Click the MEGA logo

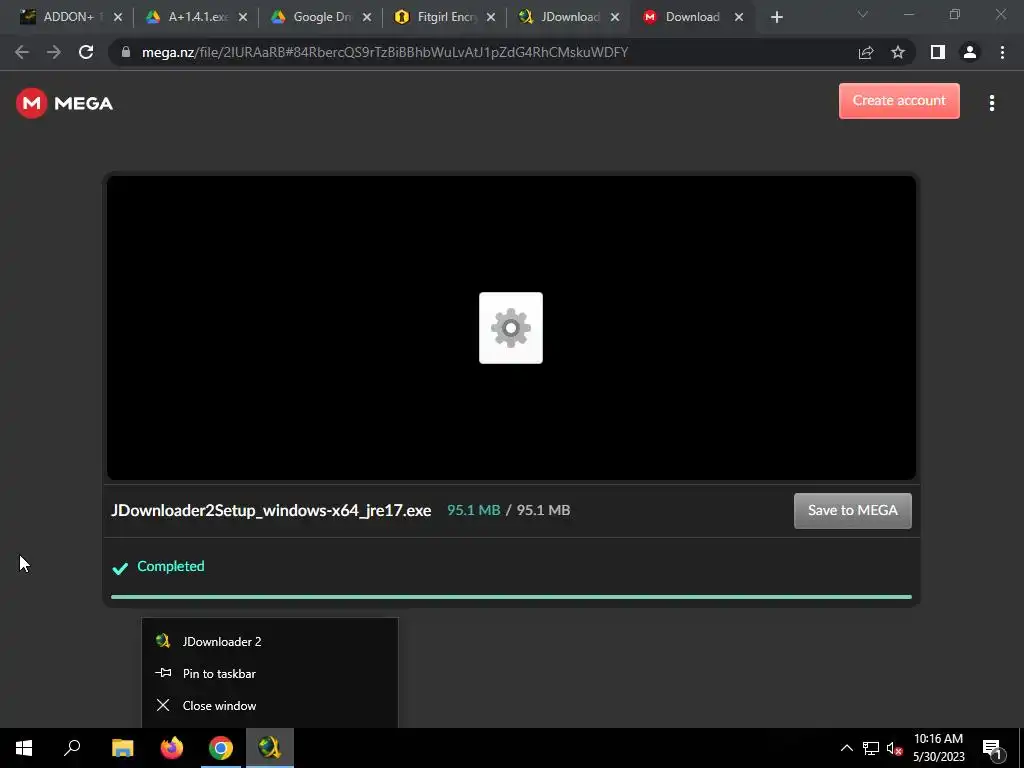[64, 103]
